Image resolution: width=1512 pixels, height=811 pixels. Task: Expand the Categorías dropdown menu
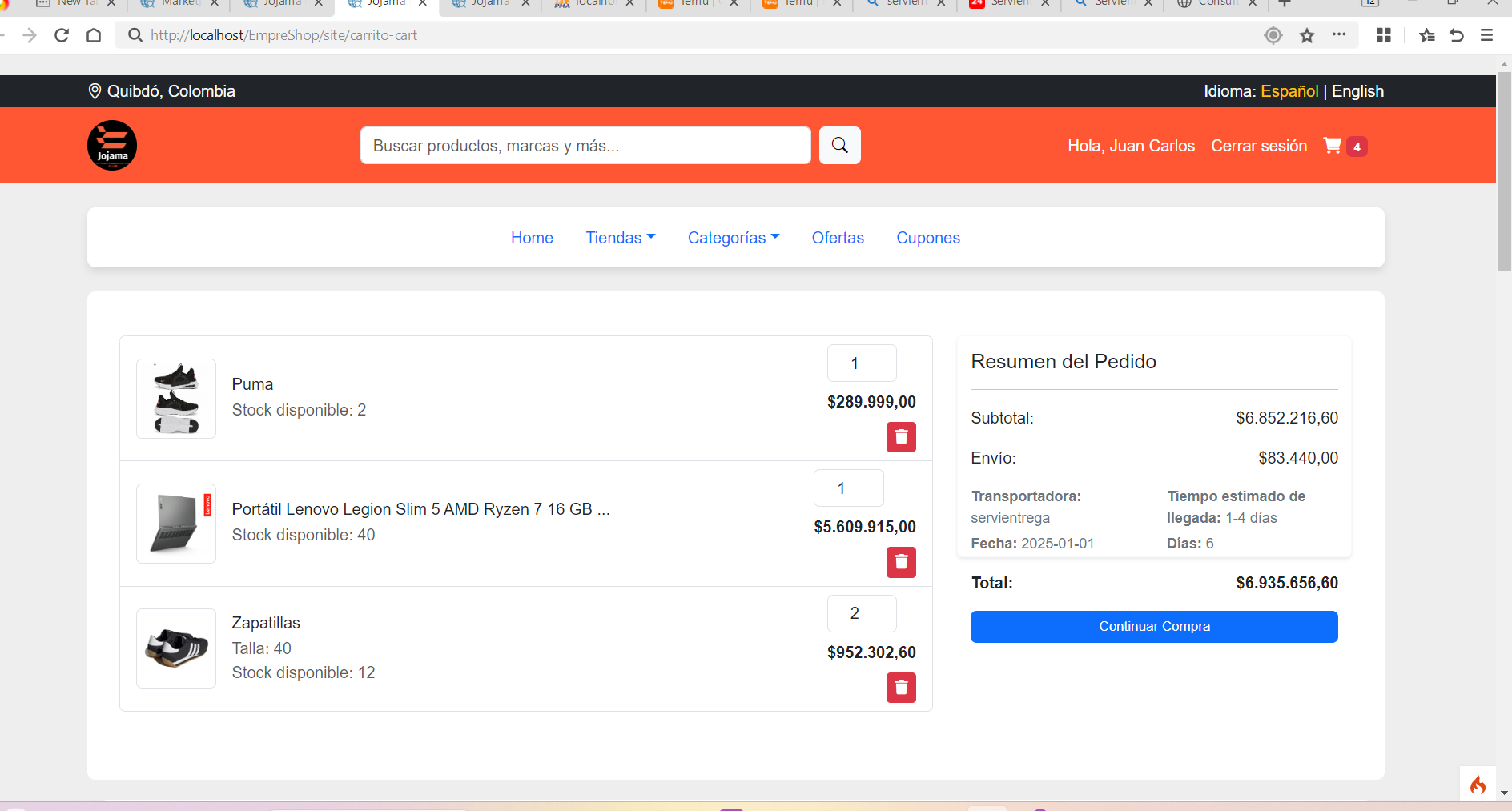click(733, 238)
